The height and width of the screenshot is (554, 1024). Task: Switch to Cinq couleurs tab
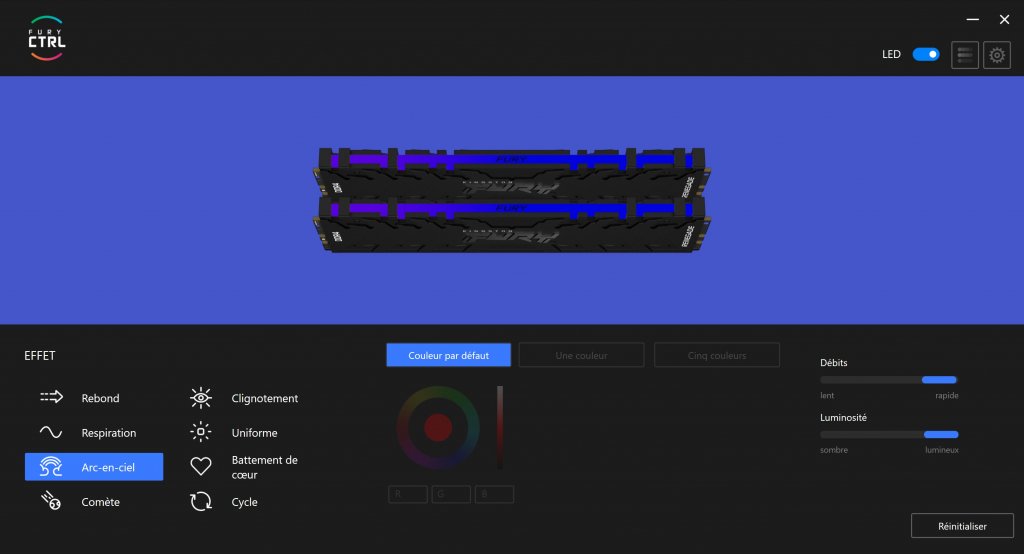pos(716,355)
